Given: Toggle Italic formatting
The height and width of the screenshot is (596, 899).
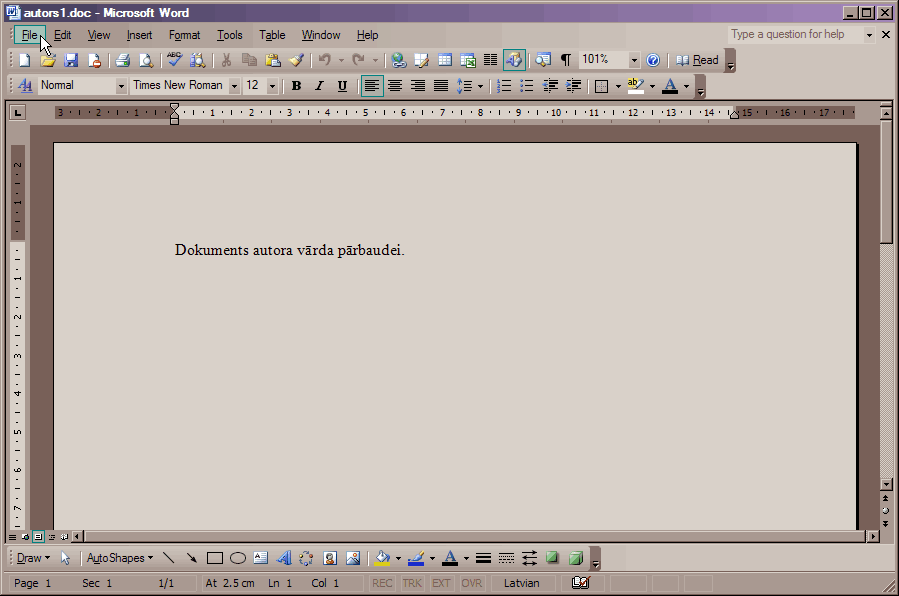Looking at the screenshot, I should point(319,86).
